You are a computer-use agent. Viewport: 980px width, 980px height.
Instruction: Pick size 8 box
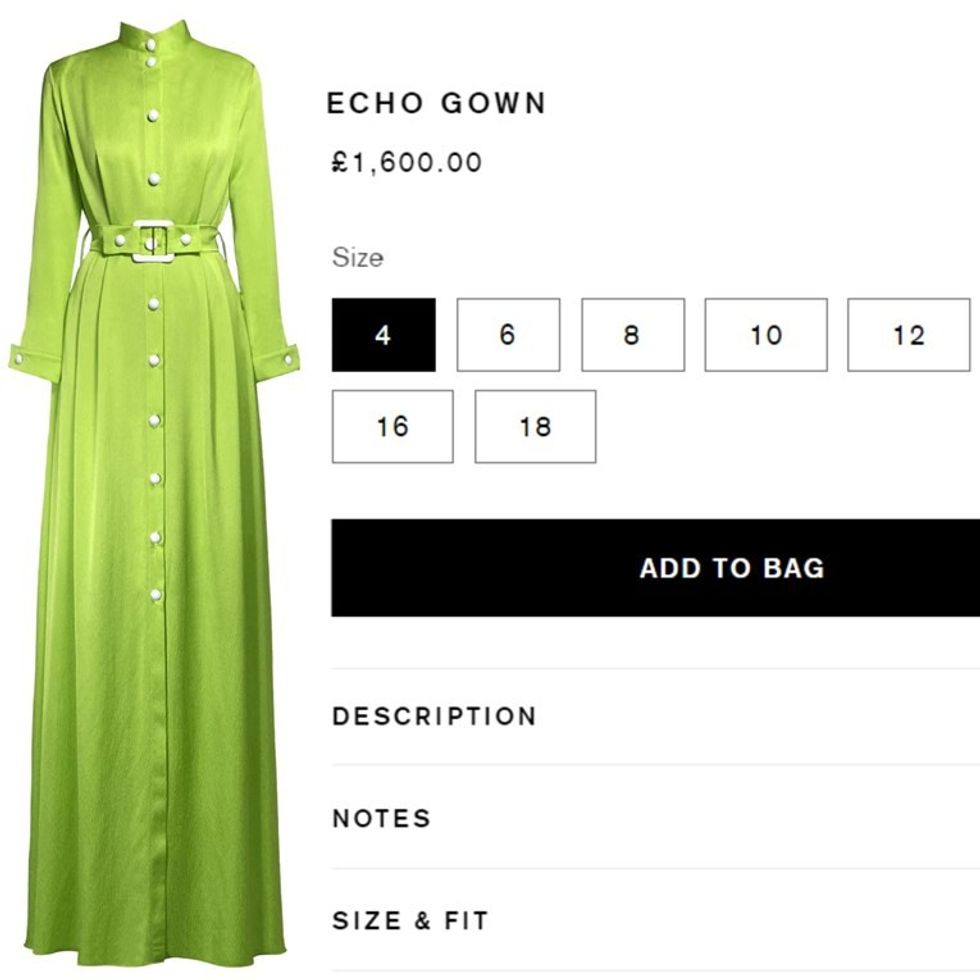633,335
